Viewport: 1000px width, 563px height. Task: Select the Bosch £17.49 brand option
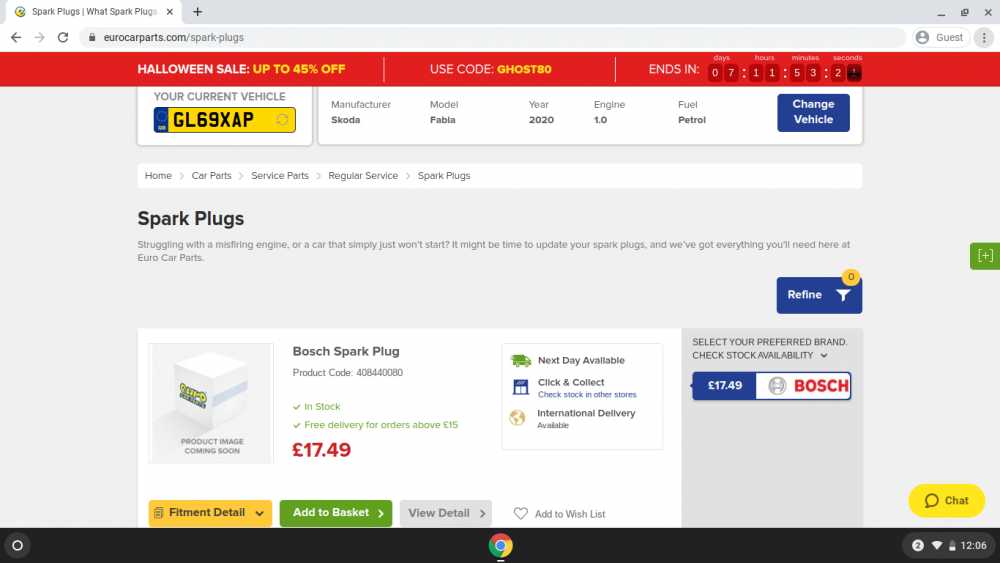[772, 386]
